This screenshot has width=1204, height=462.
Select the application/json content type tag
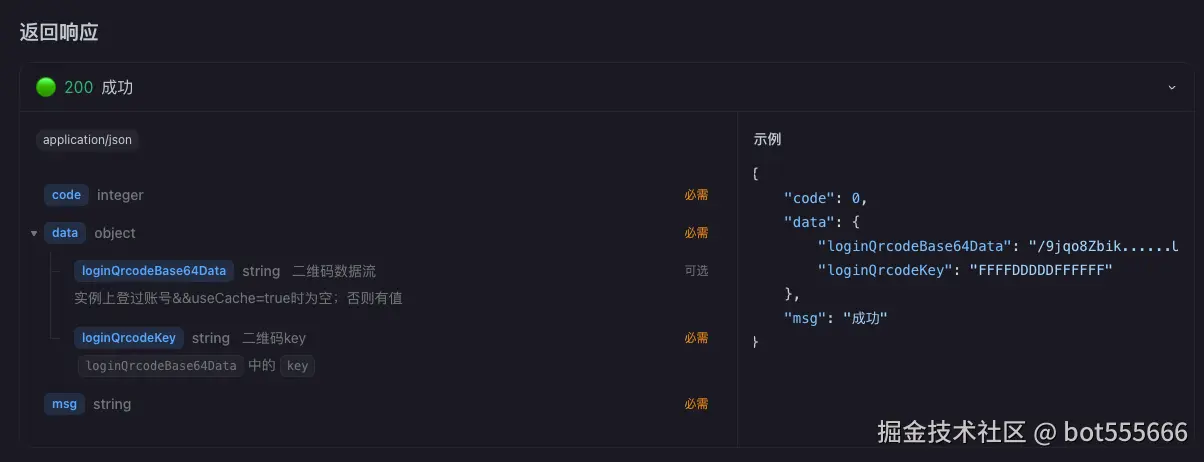coord(87,140)
